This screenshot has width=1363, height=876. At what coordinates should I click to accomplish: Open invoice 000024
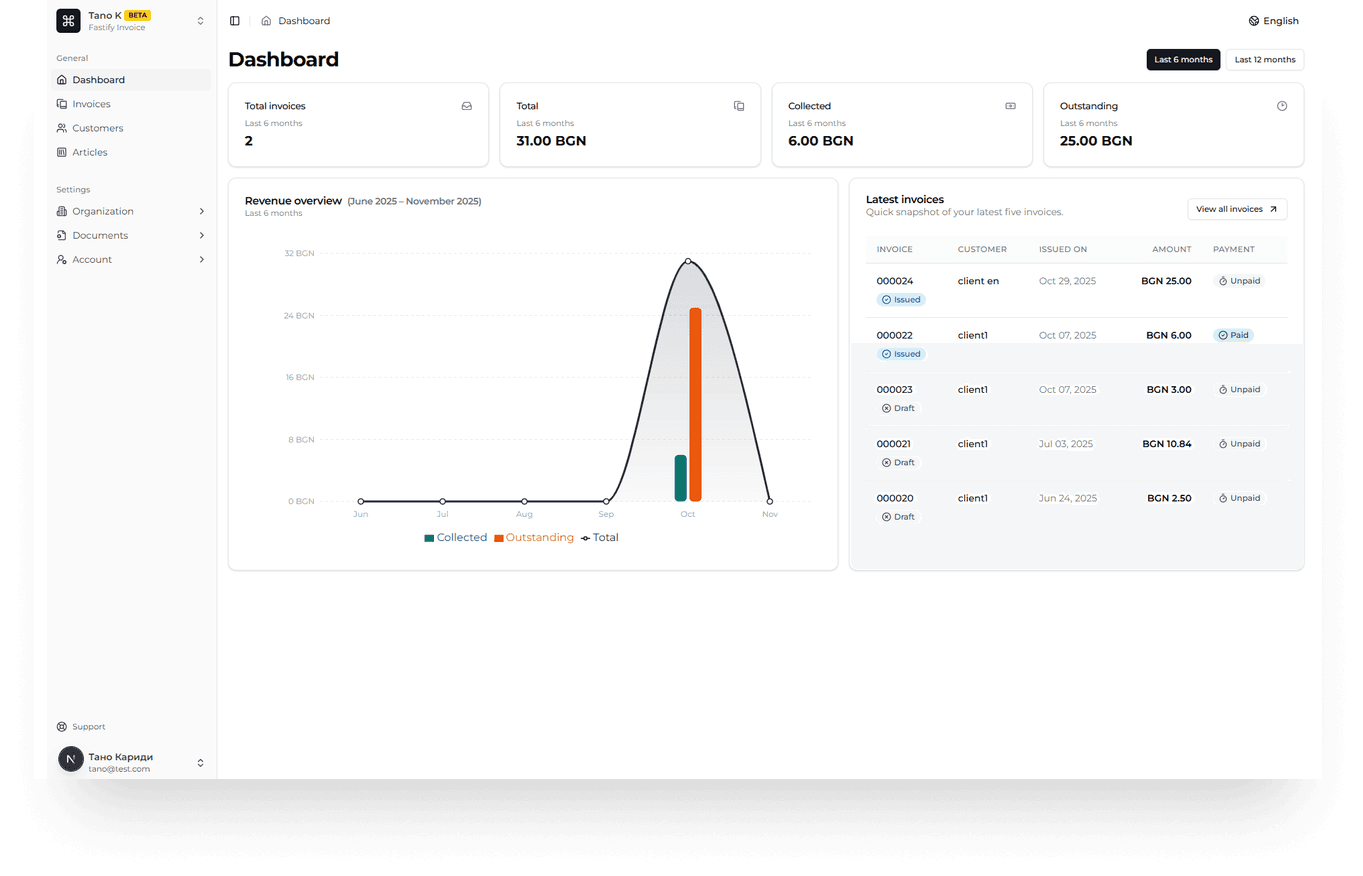click(x=895, y=281)
